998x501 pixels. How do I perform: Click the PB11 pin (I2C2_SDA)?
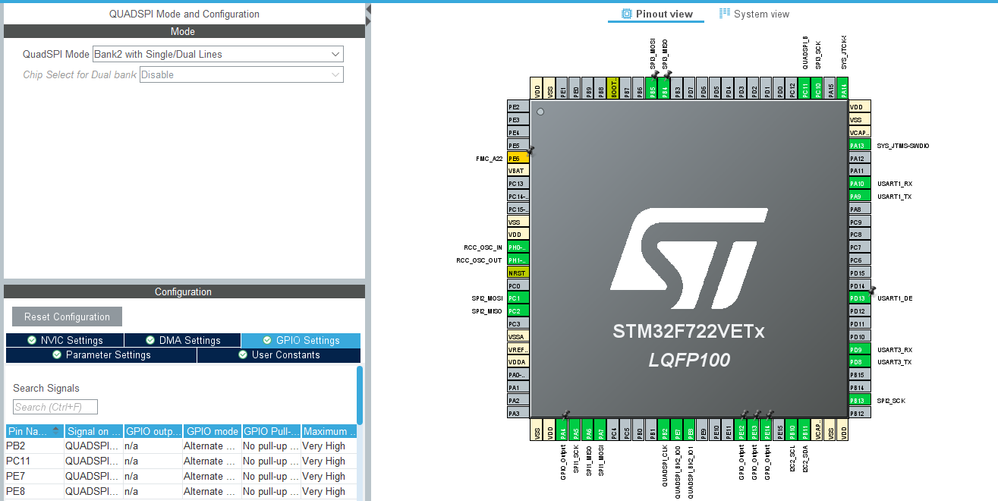(805, 430)
